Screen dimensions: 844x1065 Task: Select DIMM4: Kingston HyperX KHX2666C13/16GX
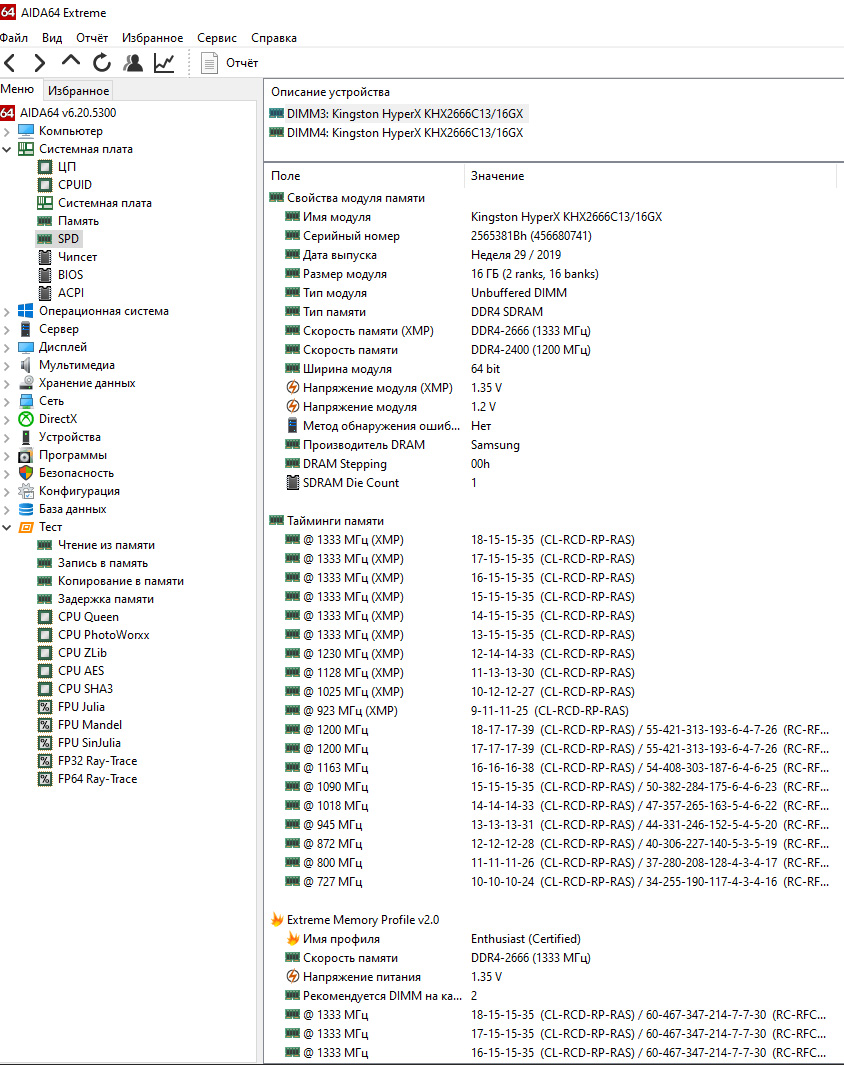tap(397, 132)
